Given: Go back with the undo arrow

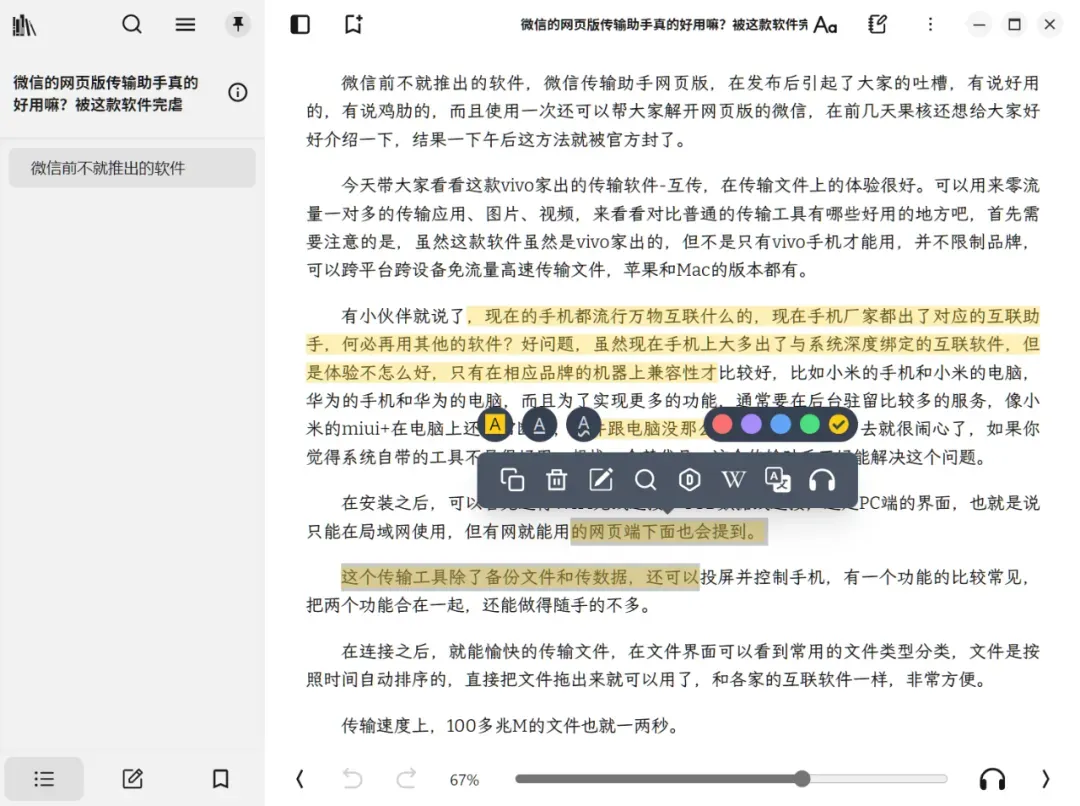Looking at the screenshot, I should [x=353, y=779].
